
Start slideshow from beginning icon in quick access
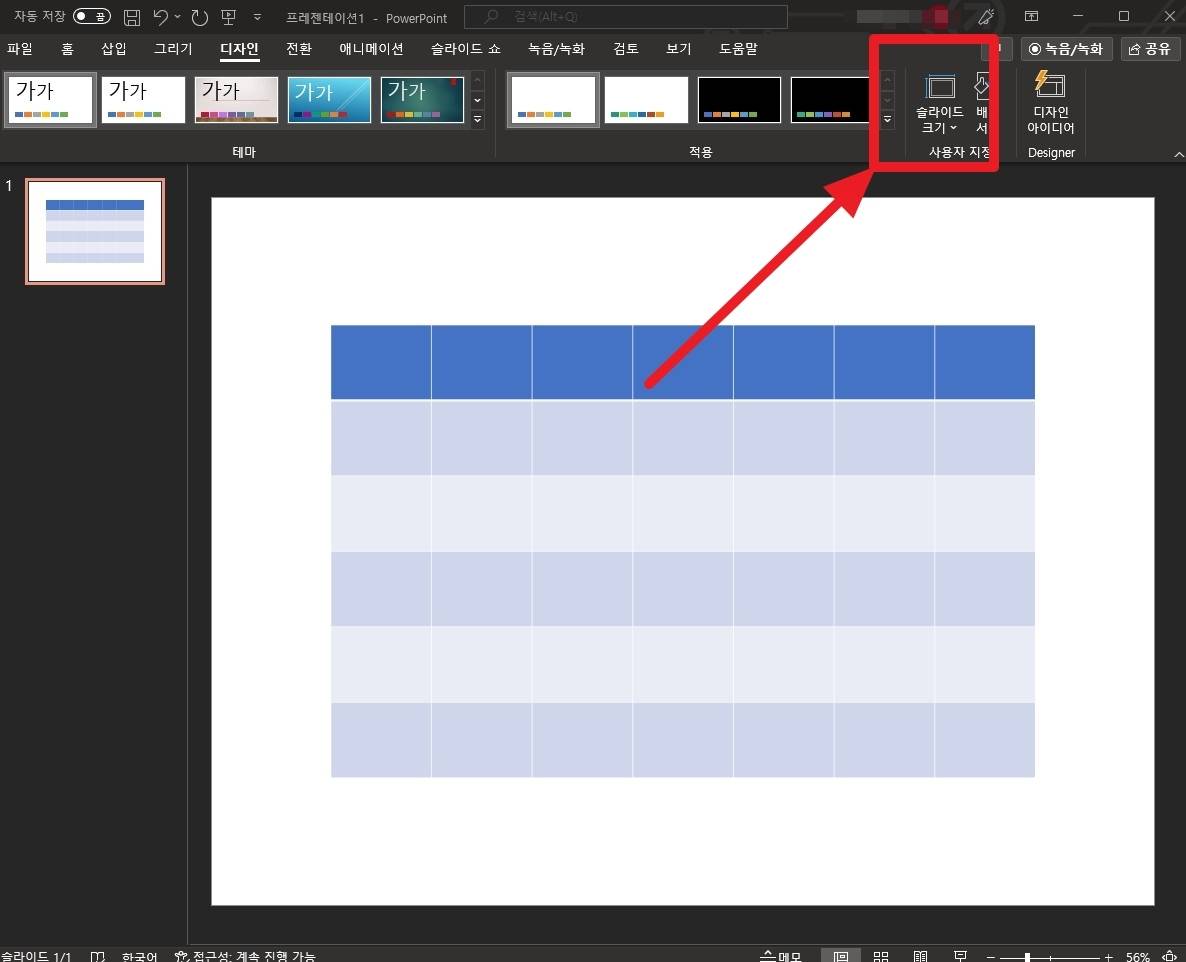click(228, 17)
